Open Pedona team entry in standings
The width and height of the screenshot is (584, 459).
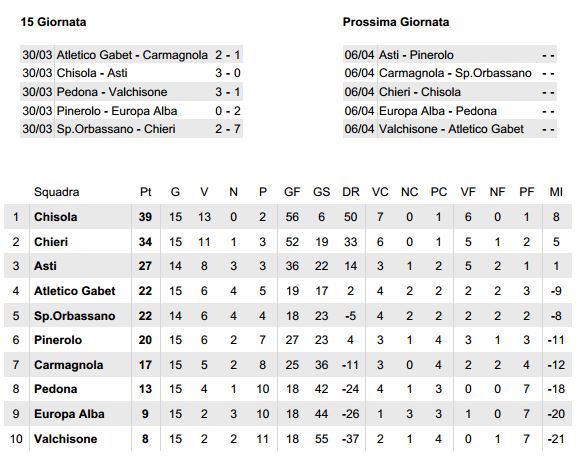click(55, 389)
